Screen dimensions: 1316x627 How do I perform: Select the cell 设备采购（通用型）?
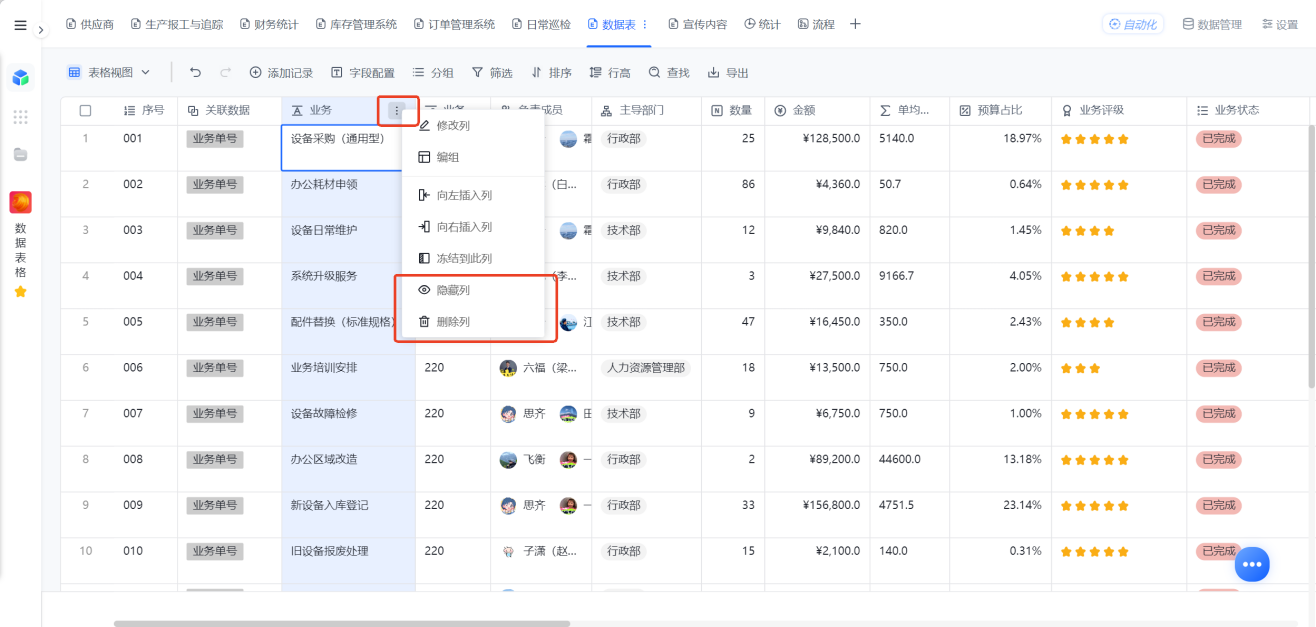coord(348,148)
